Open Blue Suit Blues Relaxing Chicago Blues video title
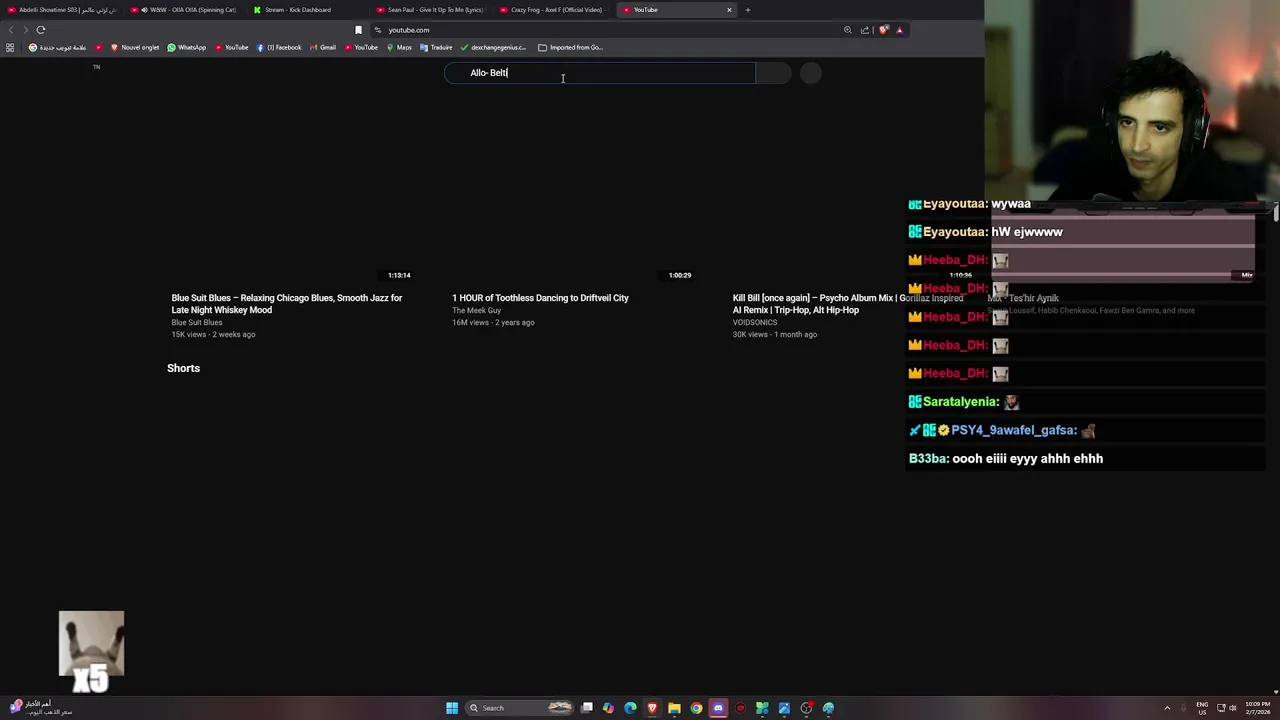The image size is (1280, 720). click(287, 304)
